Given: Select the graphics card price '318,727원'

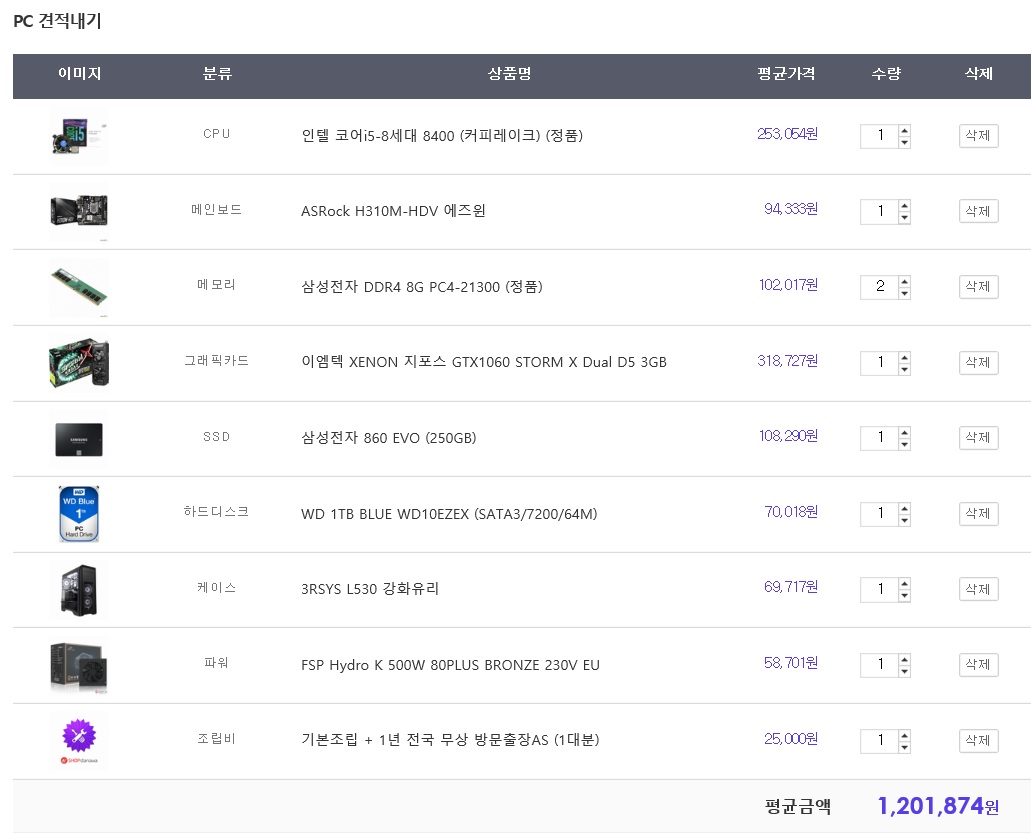Looking at the screenshot, I should tap(787, 361).
